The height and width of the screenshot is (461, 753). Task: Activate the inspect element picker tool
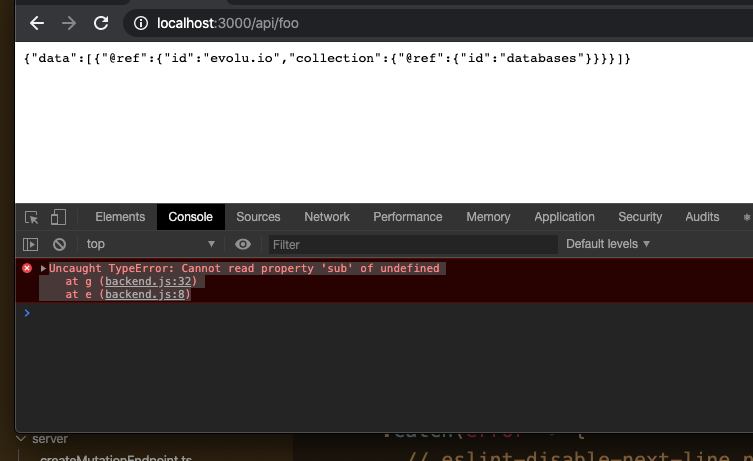[x=32, y=218]
